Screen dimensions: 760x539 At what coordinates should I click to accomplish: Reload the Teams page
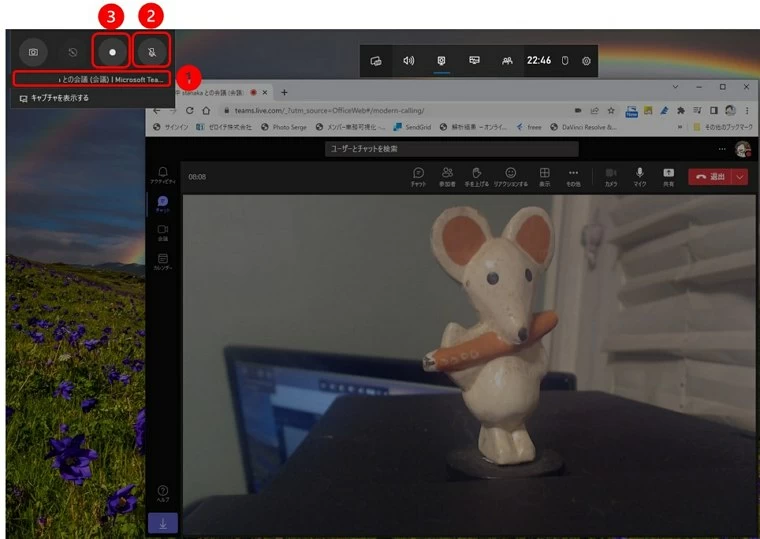point(190,111)
